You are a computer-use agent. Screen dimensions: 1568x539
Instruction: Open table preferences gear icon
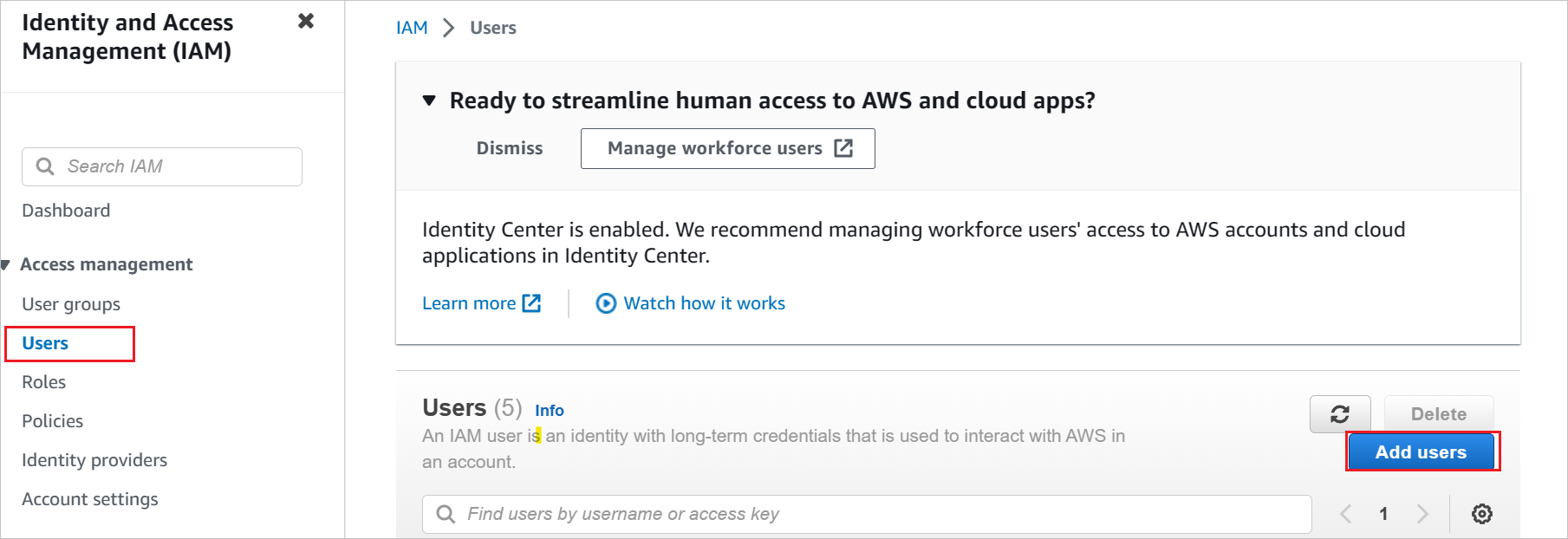point(1482,514)
